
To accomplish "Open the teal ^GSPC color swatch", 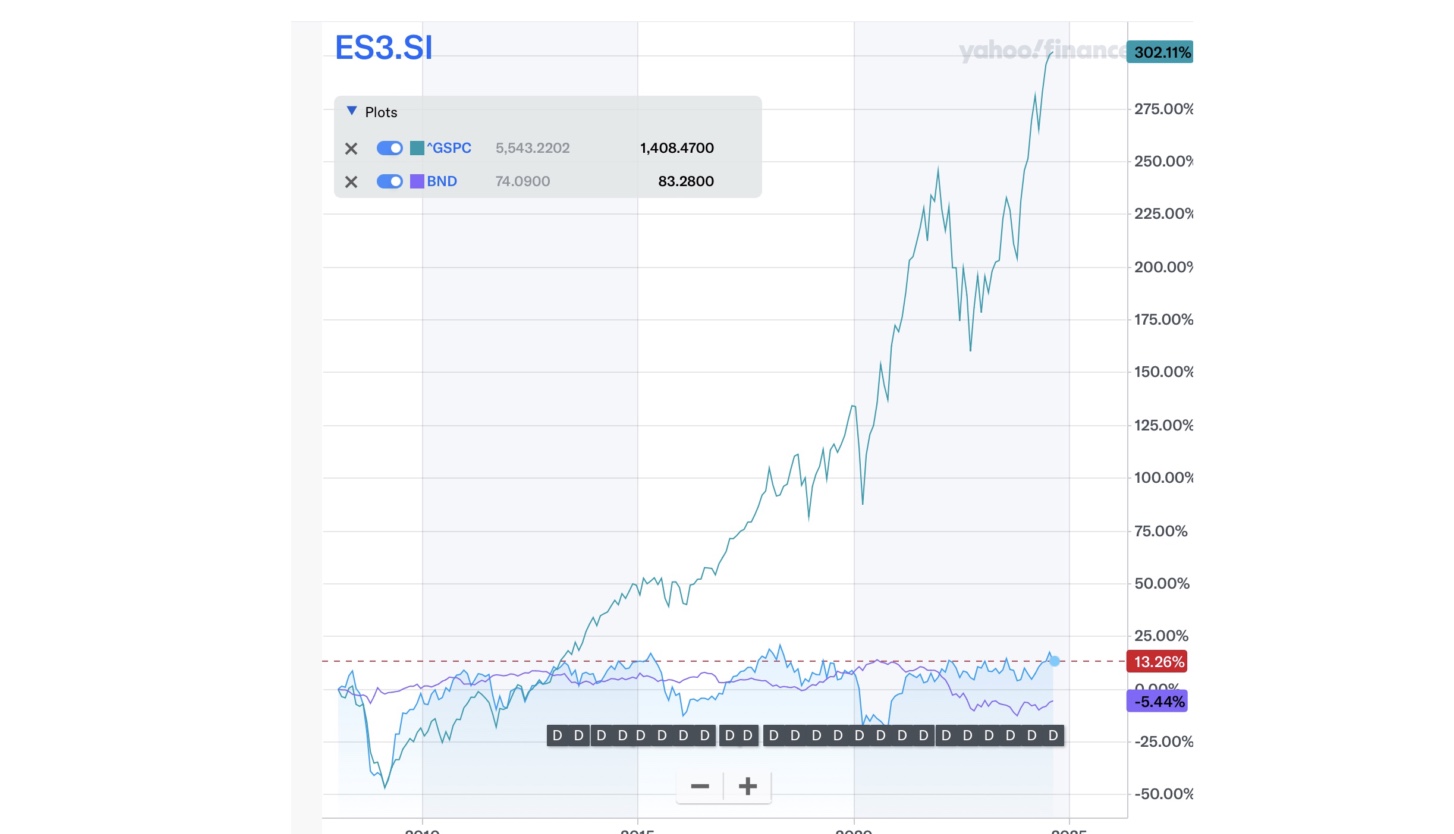I will click(x=417, y=149).
